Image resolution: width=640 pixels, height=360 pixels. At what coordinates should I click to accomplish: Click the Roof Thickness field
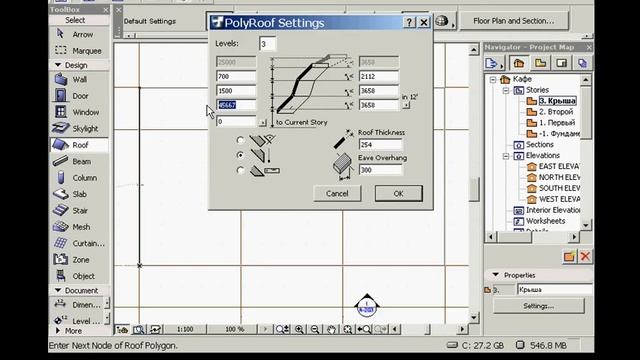click(380, 145)
